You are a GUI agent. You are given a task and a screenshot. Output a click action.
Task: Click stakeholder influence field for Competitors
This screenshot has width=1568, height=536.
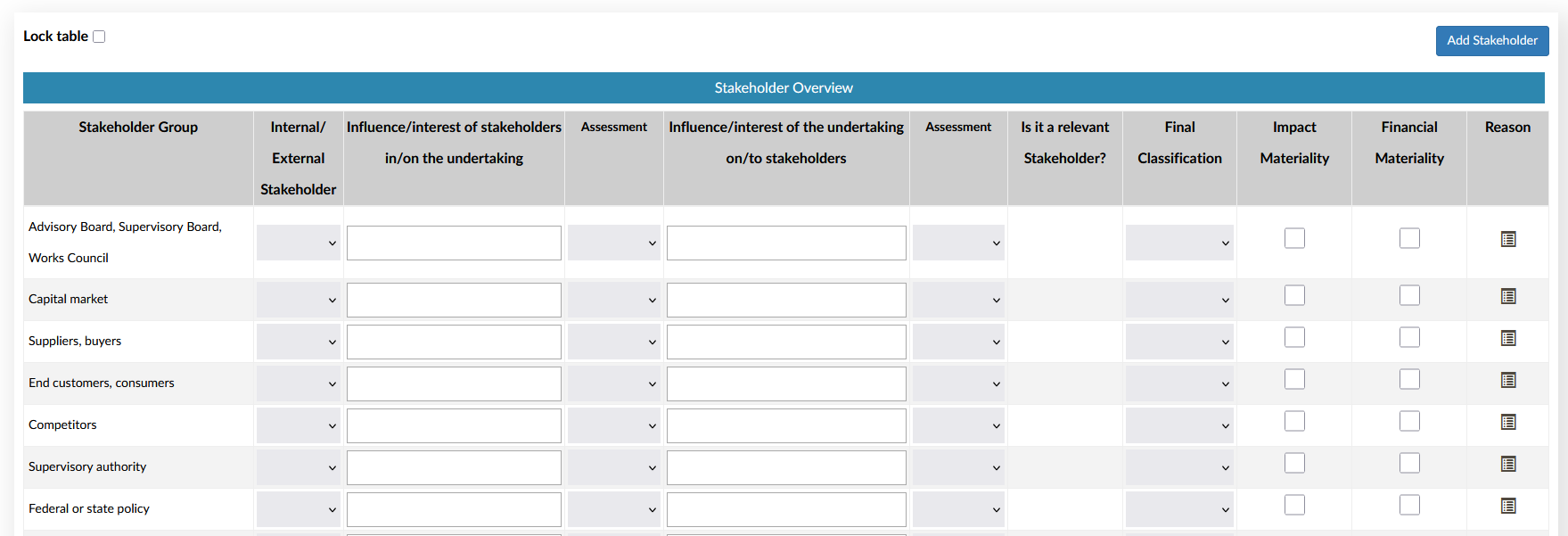454,425
